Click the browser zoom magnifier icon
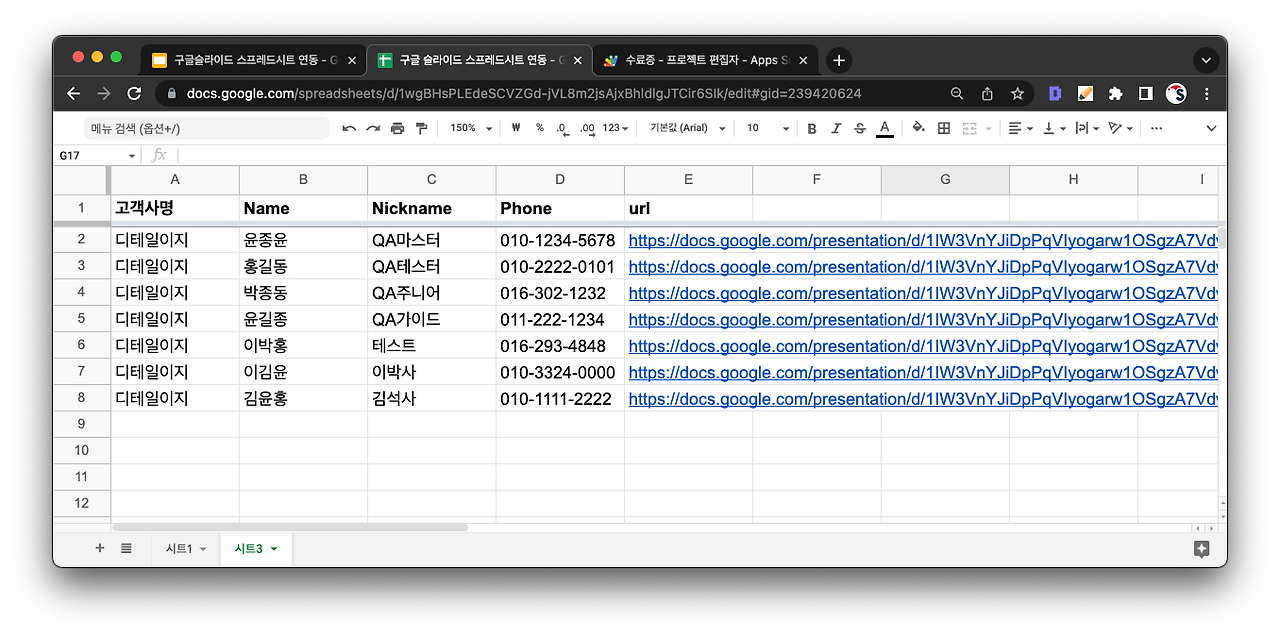The height and width of the screenshot is (637, 1280). pos(957,93)
